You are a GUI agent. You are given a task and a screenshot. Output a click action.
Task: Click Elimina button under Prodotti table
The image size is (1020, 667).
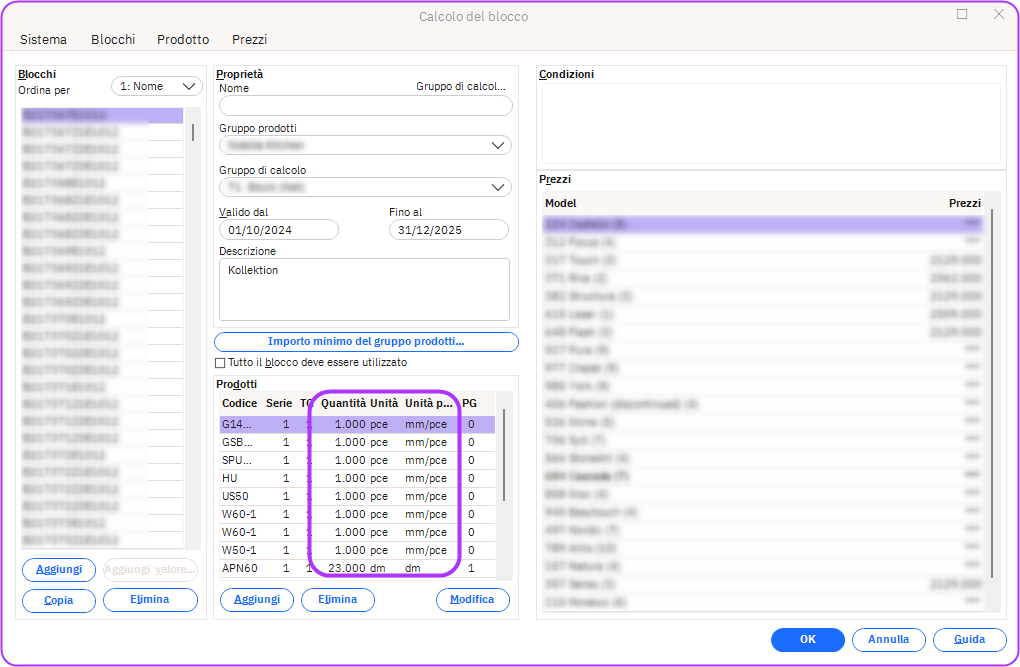(x=337, y=600)
